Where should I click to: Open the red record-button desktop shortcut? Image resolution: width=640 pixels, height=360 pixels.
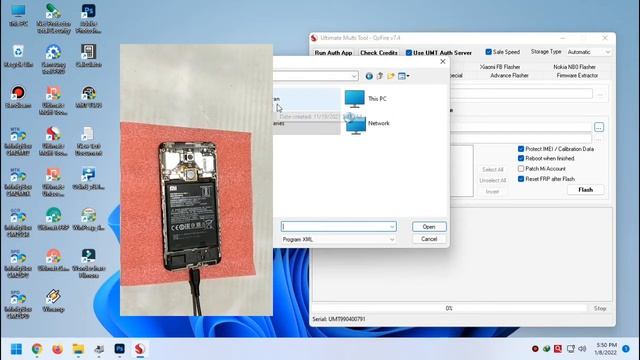click(x=18, y=97)
